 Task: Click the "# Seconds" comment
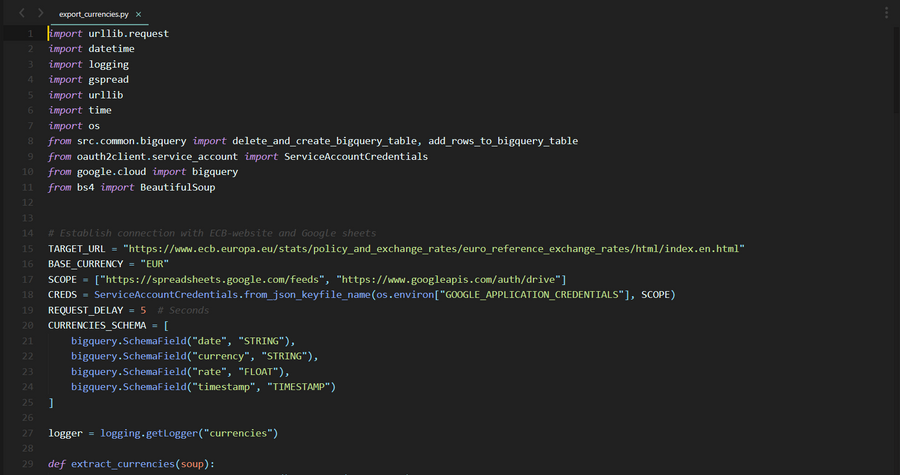click(183, 310)
